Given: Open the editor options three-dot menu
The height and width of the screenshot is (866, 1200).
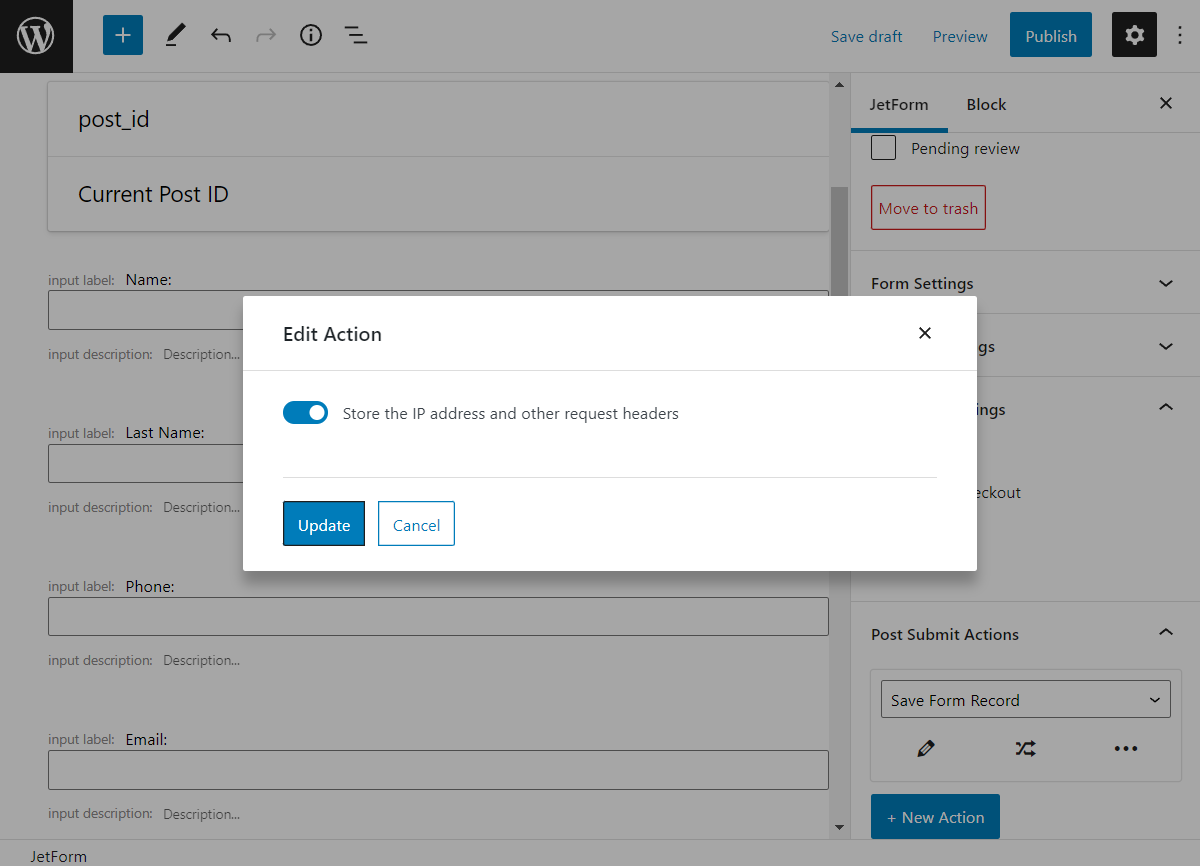Looking at the screenshot, I should [x=1181, y=35].
